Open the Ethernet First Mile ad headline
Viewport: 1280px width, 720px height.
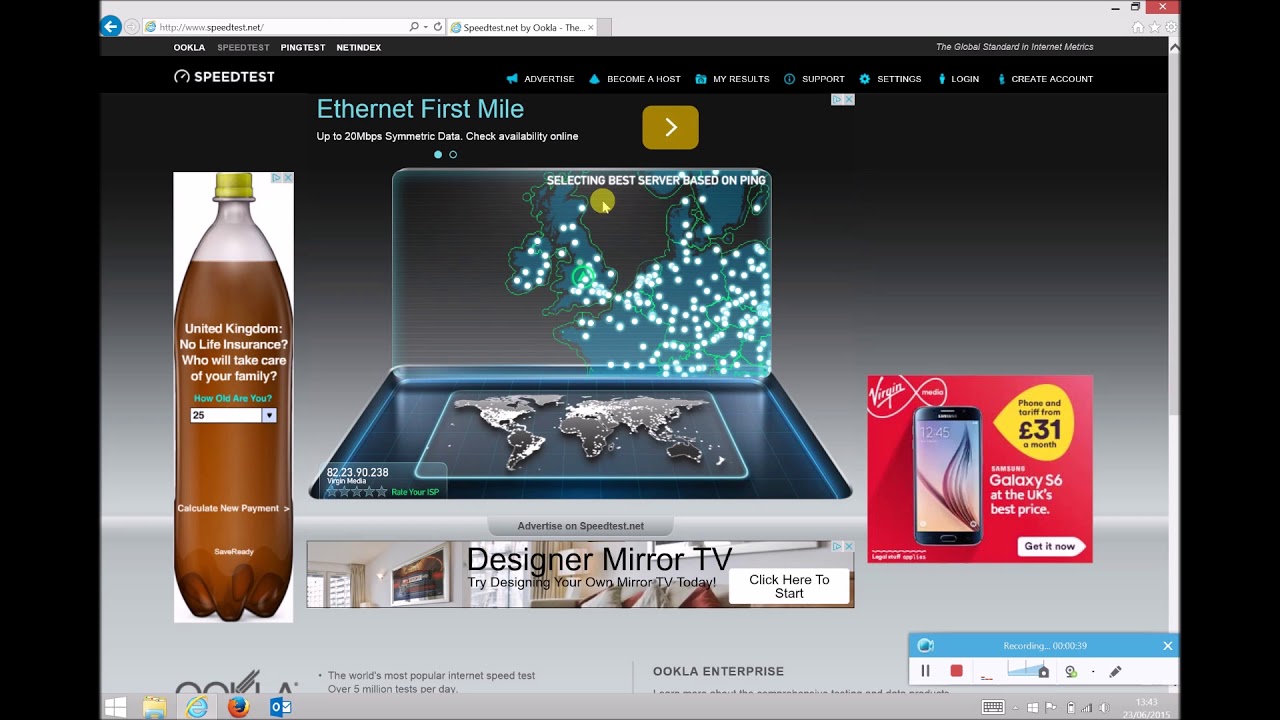pos(420,108)
